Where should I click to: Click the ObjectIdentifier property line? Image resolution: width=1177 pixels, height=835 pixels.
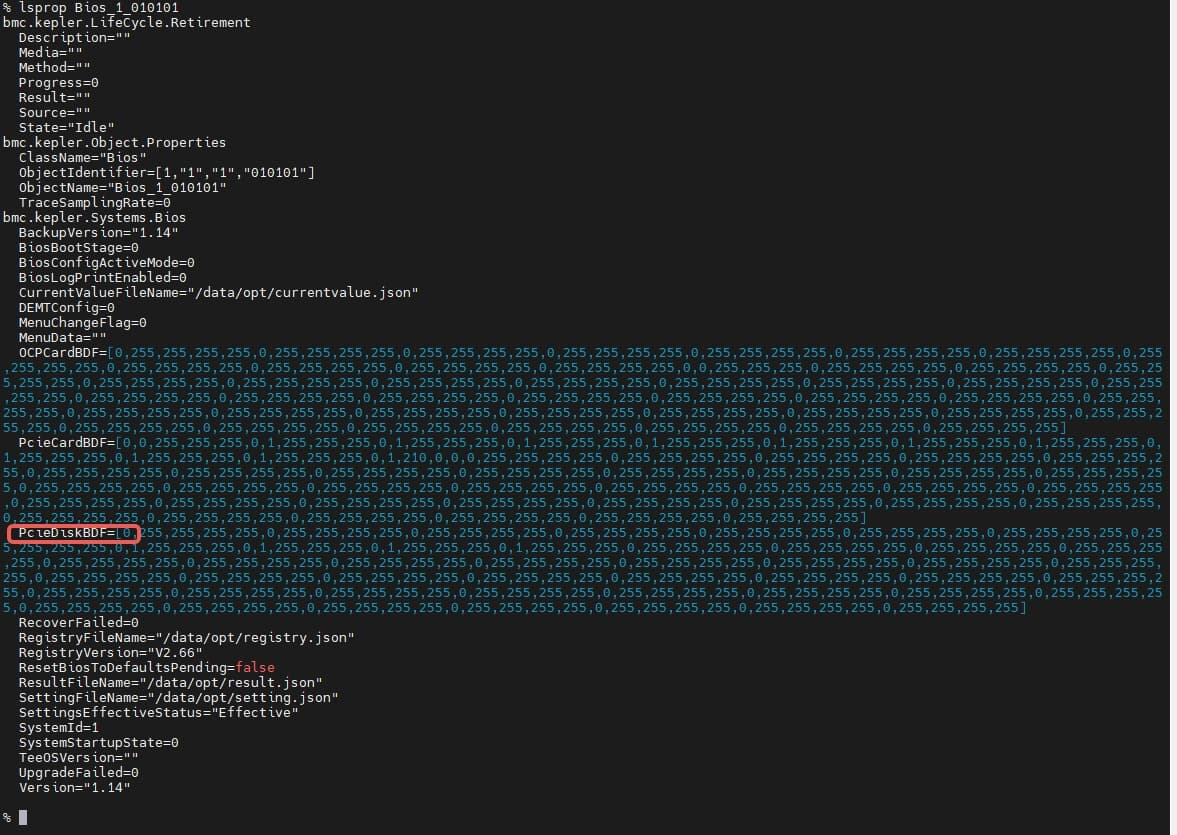pos(166,172)
